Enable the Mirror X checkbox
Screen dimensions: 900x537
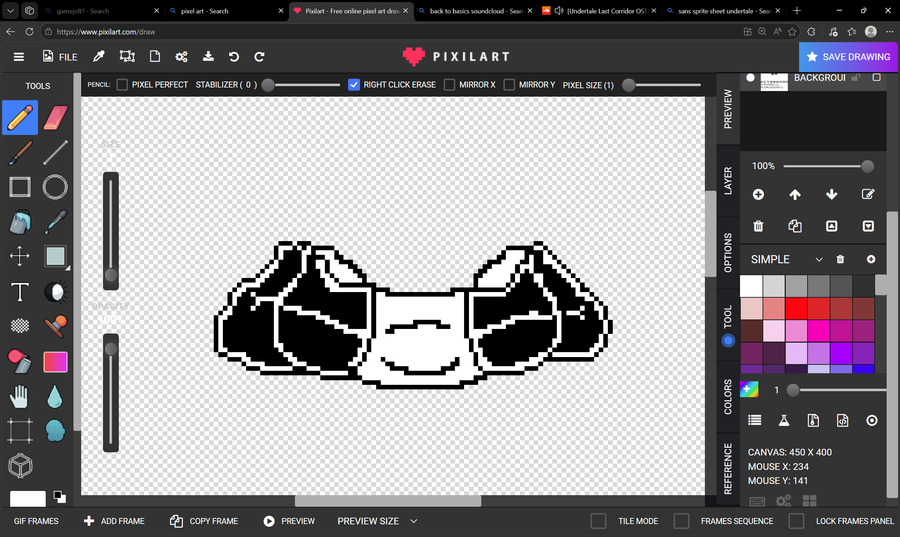tap(449, 85)
